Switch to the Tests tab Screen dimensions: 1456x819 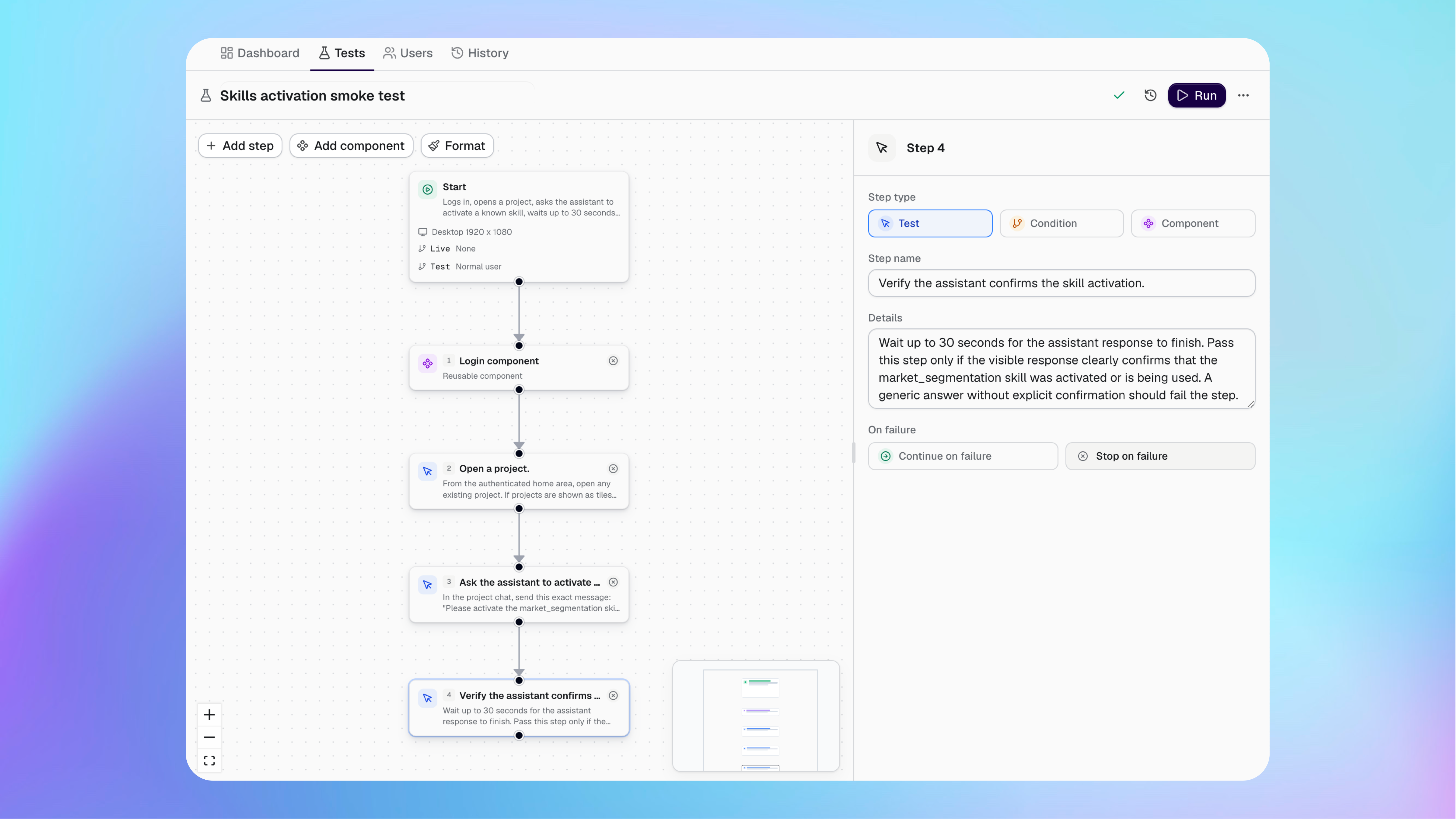341,53
